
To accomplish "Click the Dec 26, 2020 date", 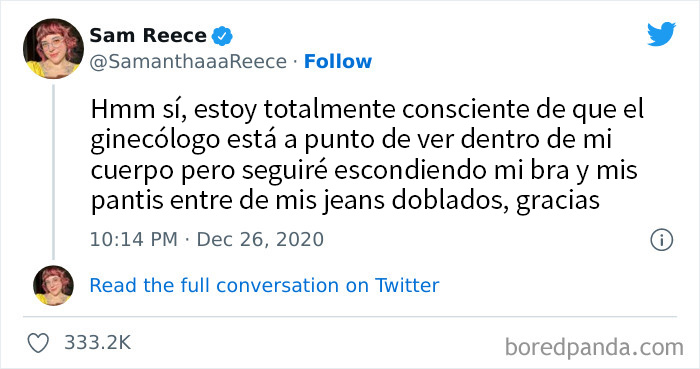I will tap(260, 240).
